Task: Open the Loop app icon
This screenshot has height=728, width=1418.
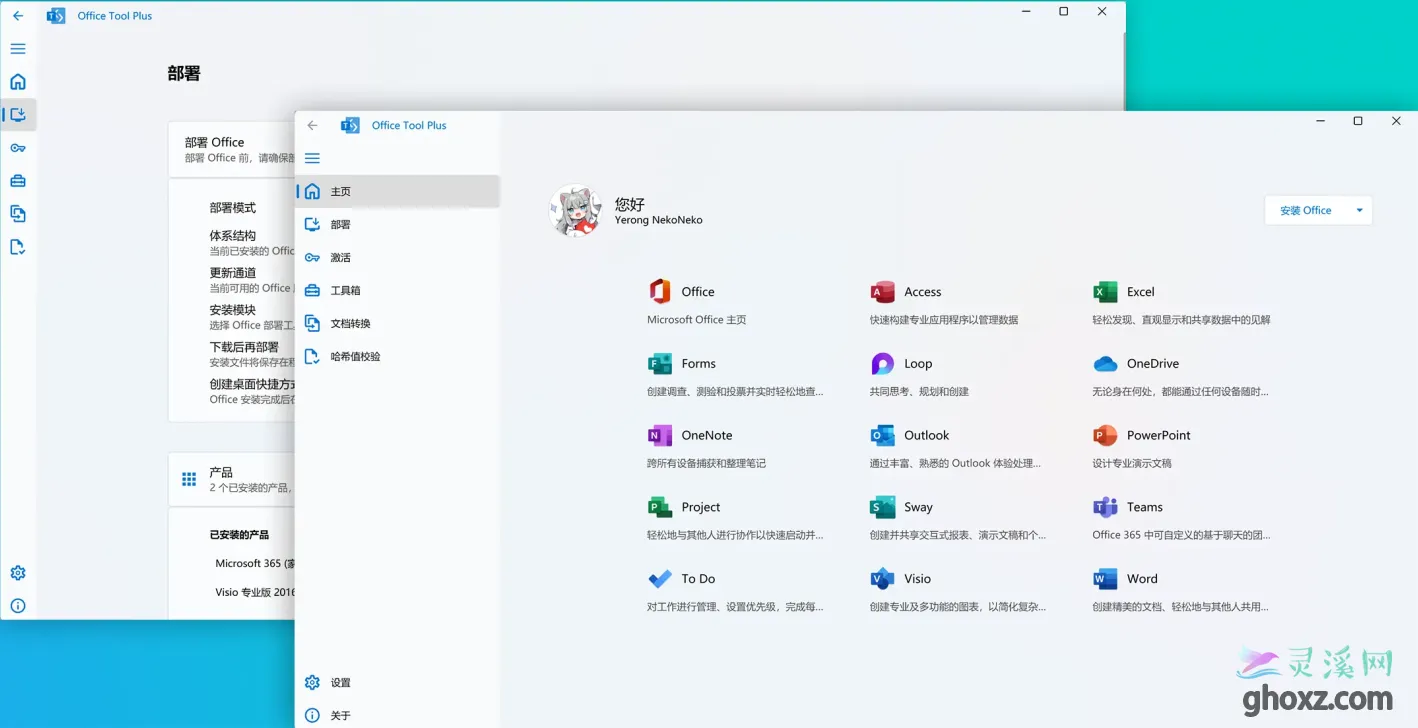Action: pos(882,364)
